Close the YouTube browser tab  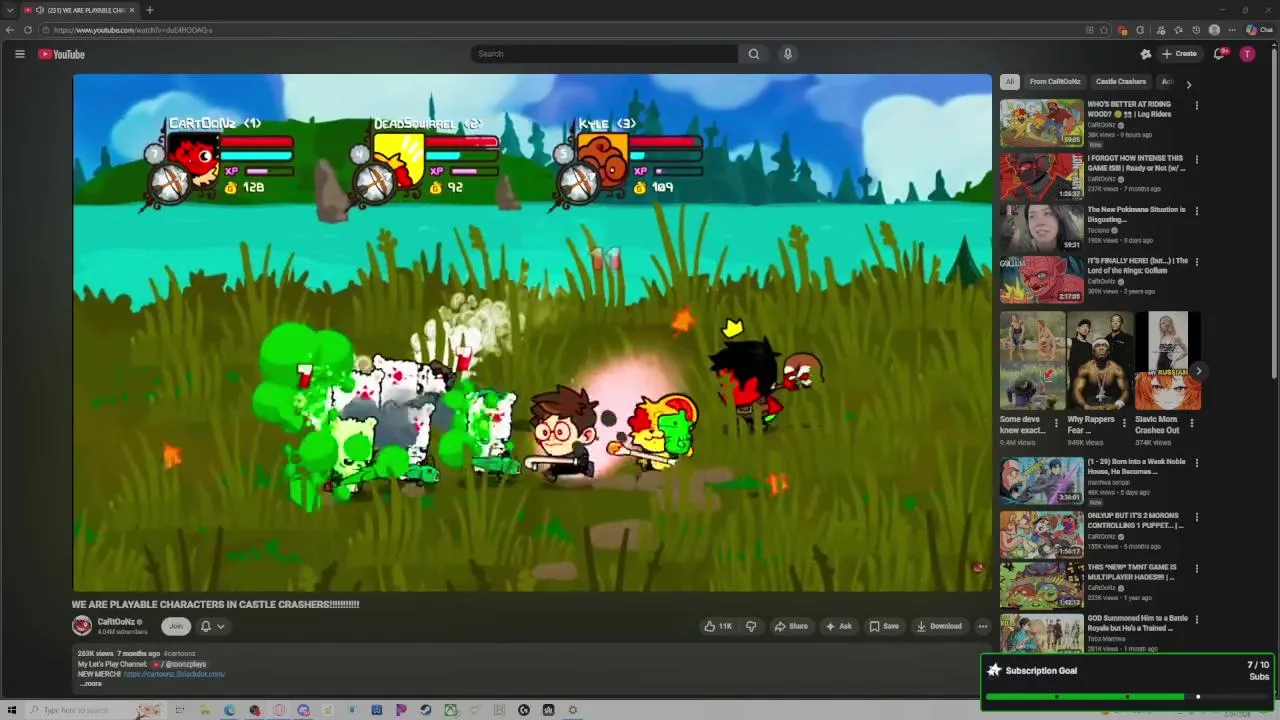[x=132, y=10]
